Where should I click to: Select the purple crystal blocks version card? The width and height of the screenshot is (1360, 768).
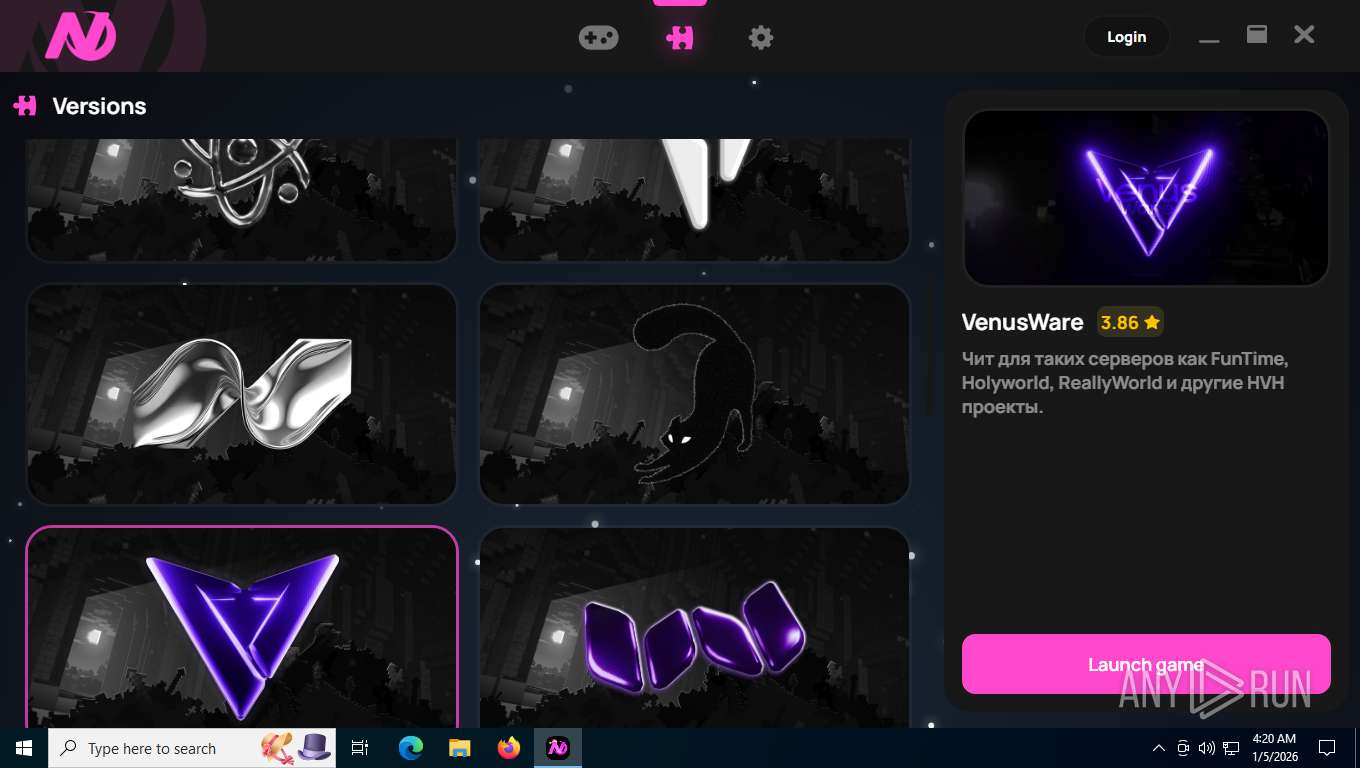(x=695, y=627)
